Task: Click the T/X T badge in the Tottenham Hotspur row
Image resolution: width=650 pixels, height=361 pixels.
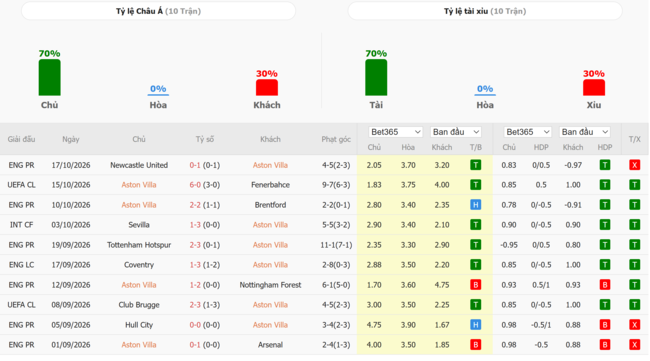Action: click(x=634, y=245)
